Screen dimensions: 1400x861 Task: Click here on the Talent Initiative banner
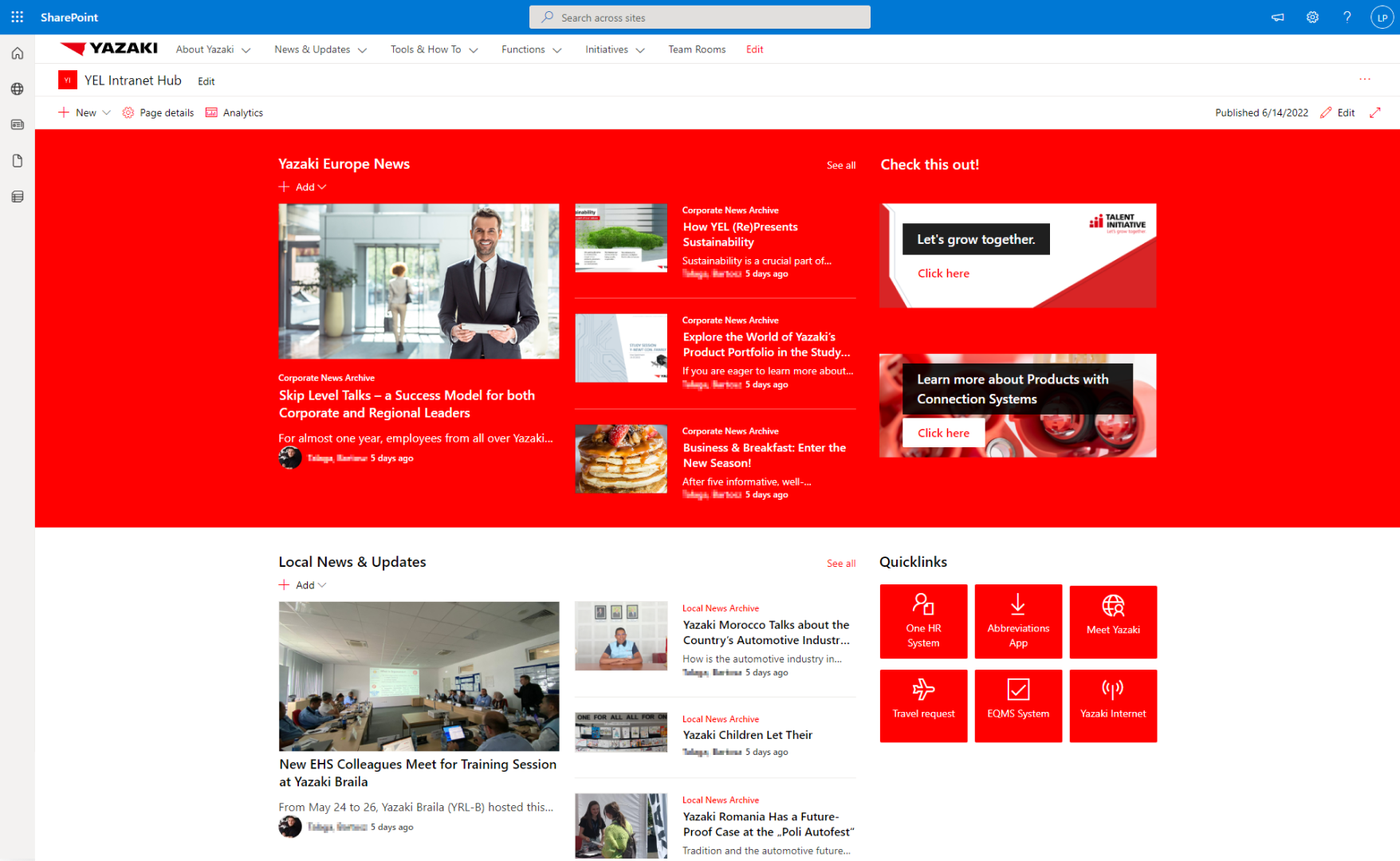[x=943, y=273]
